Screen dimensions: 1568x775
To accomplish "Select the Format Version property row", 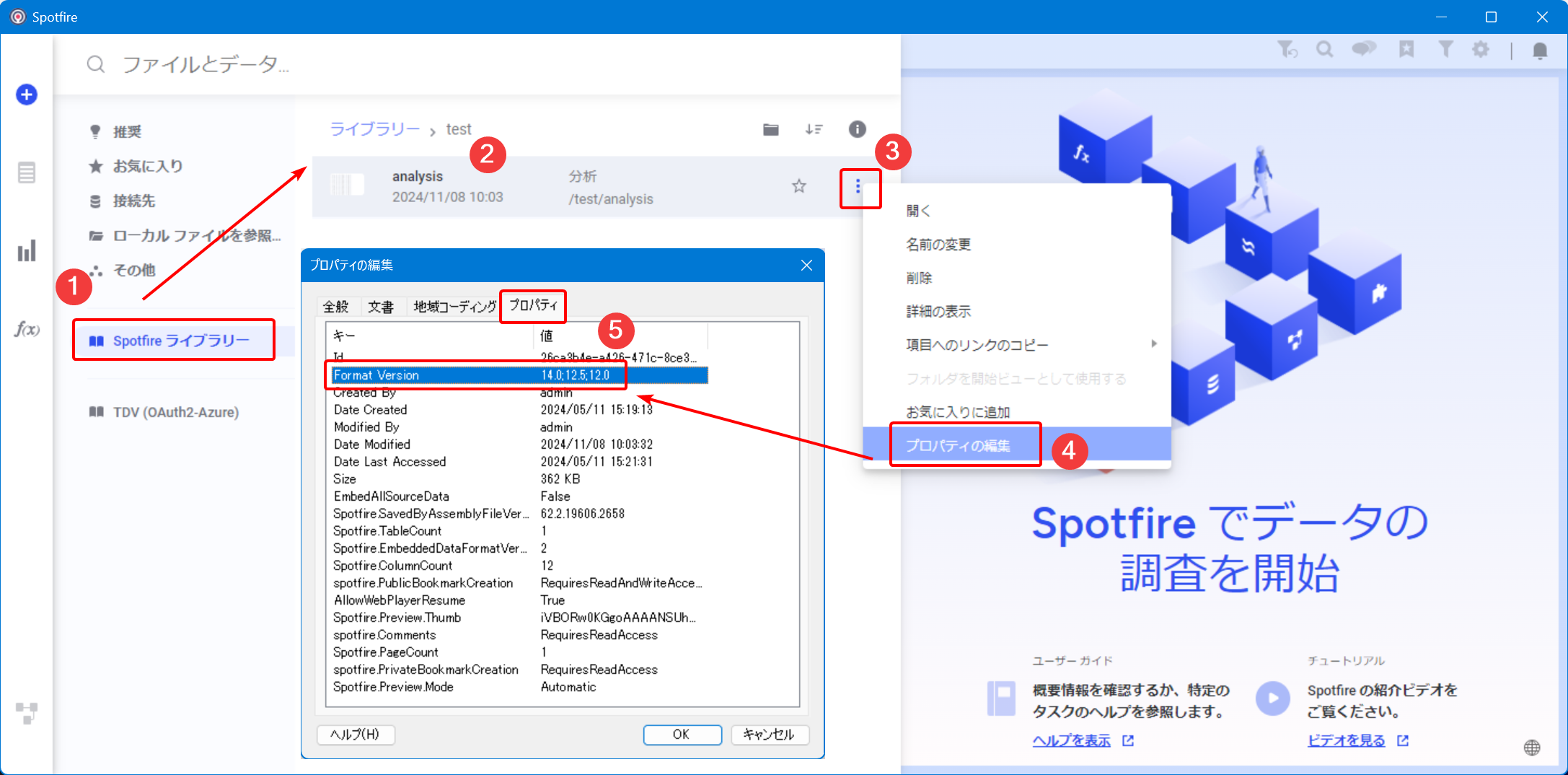I will point(519,375).
